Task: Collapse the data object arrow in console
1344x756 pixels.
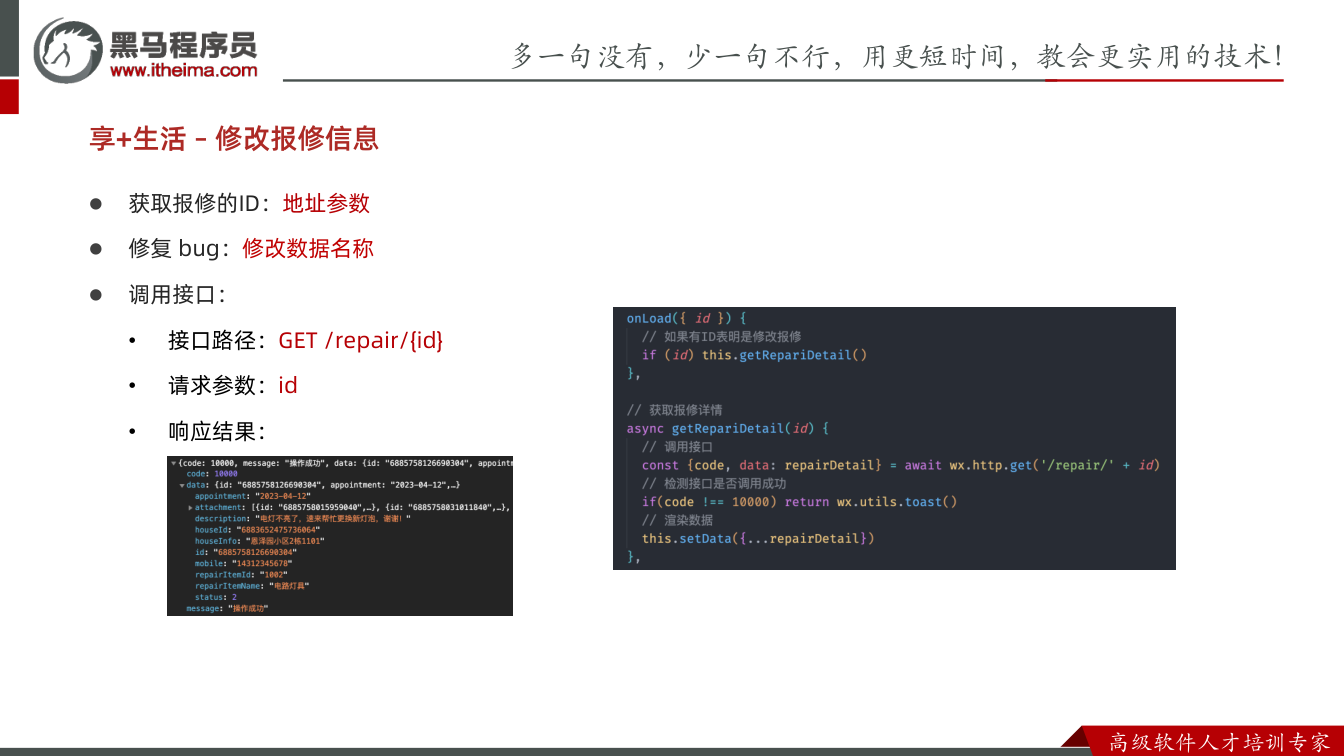Action: (x=182, y=485)
